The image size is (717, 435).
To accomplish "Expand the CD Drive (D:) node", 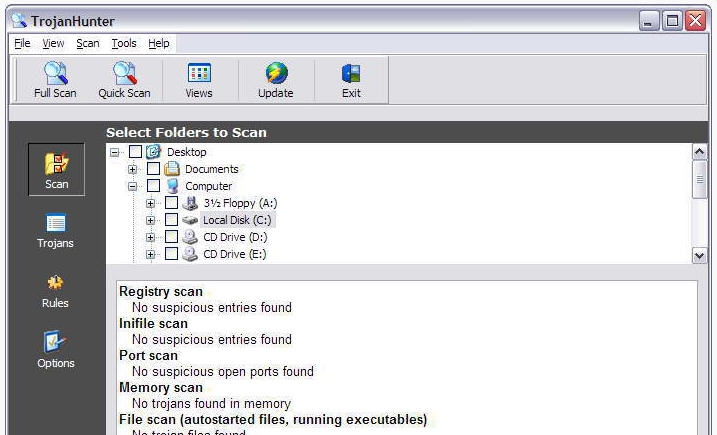I will 150,237.
